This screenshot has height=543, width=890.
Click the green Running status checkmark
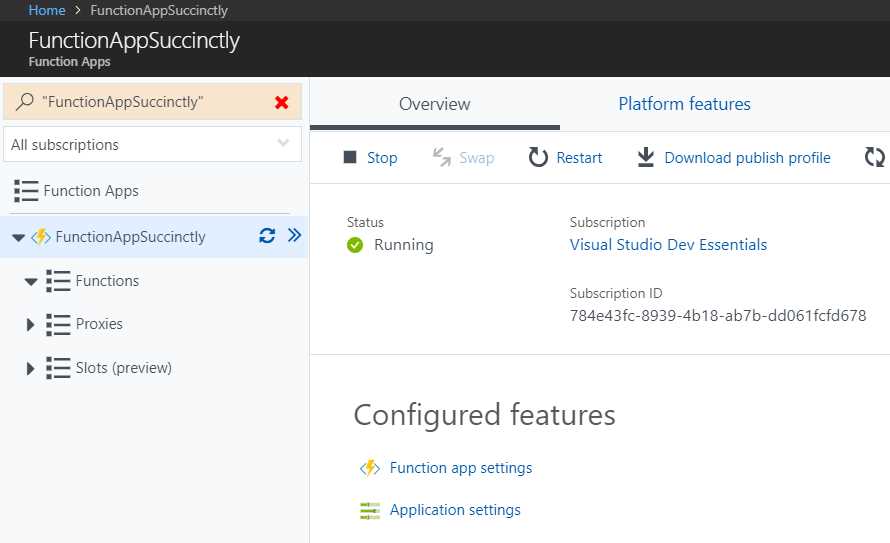(x=355, y=245)
